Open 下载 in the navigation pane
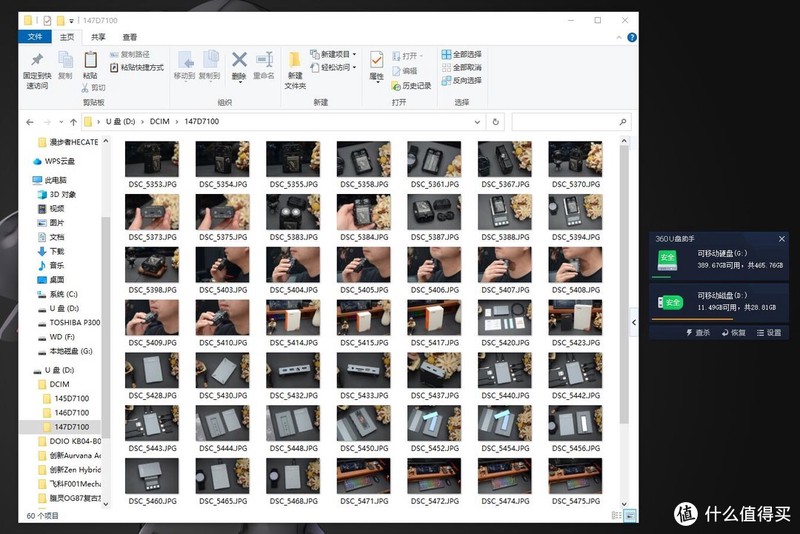This screenshot has width=800, height=534. [56, 251]
